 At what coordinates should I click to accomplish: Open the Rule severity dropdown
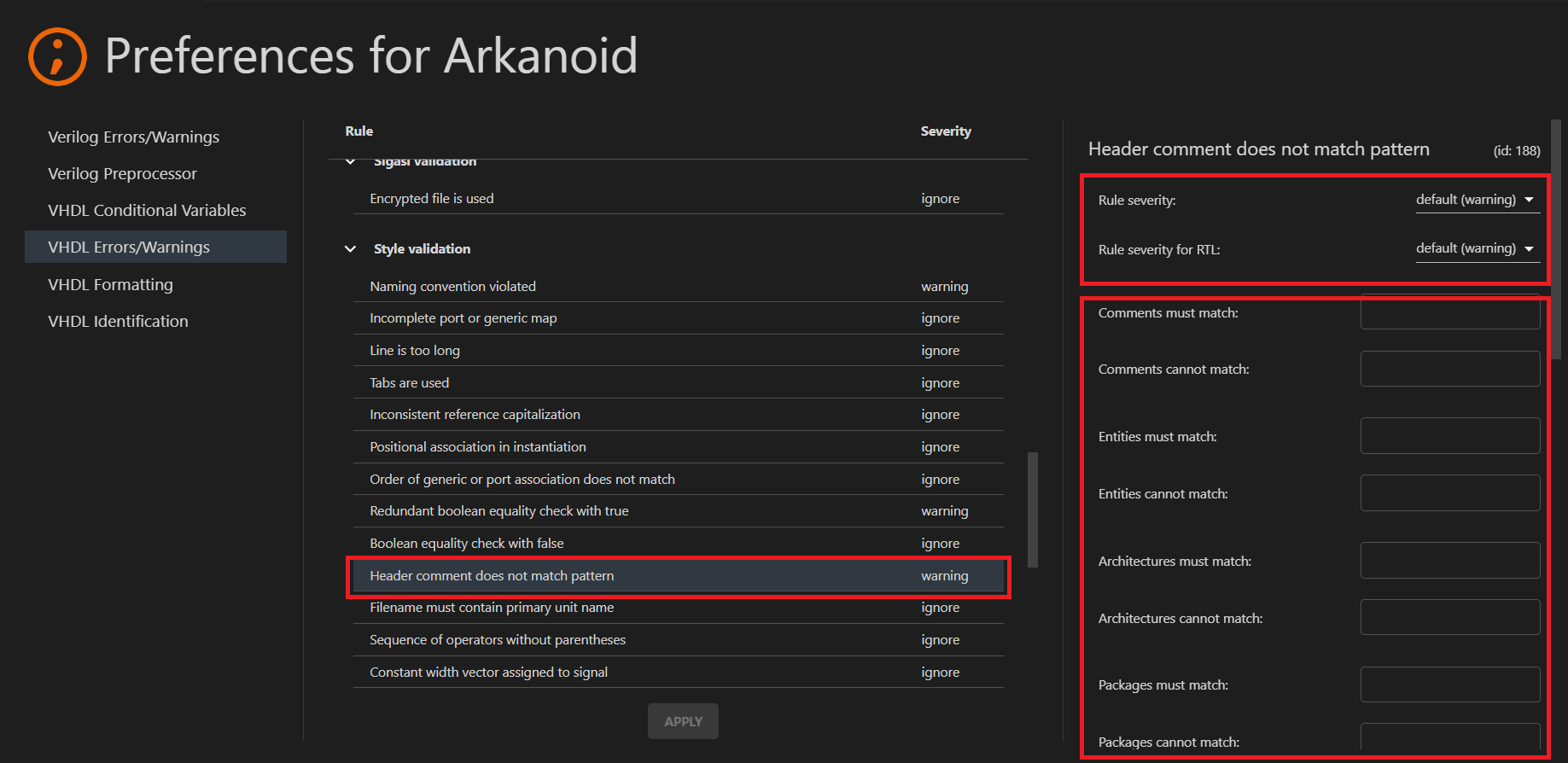coord(1477,200)
